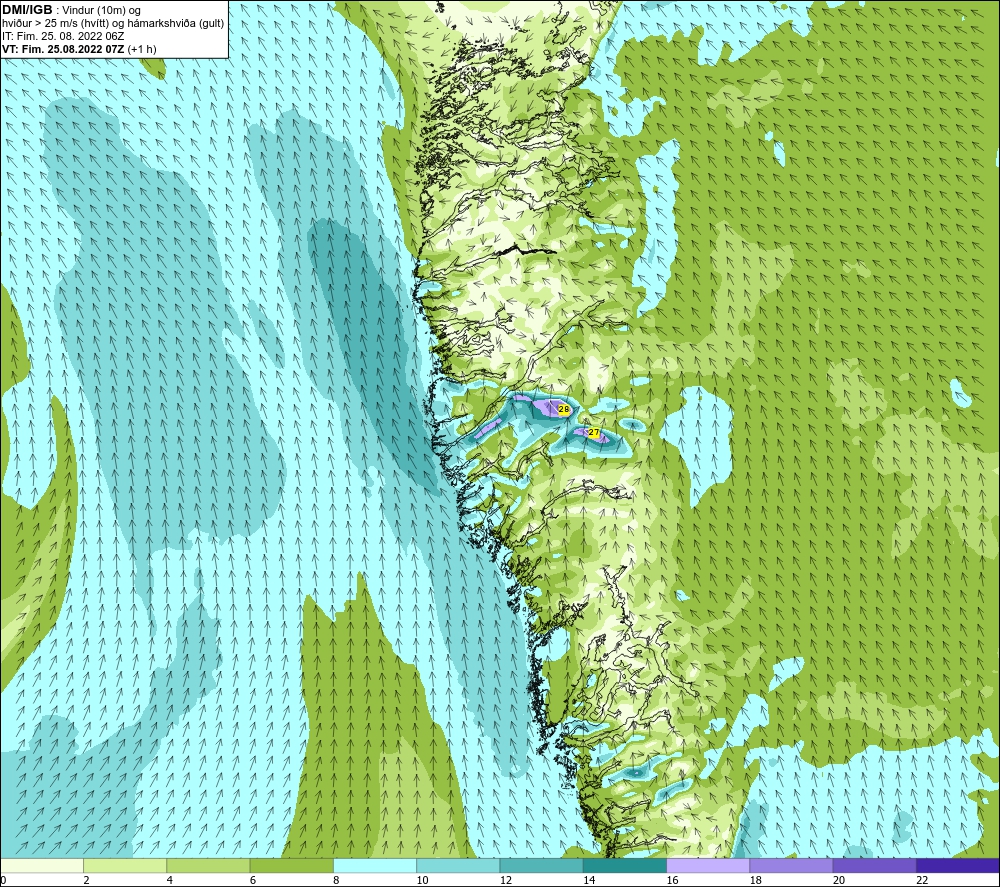Select the 20–22 m/s violet legend swatch

(874, 865)
